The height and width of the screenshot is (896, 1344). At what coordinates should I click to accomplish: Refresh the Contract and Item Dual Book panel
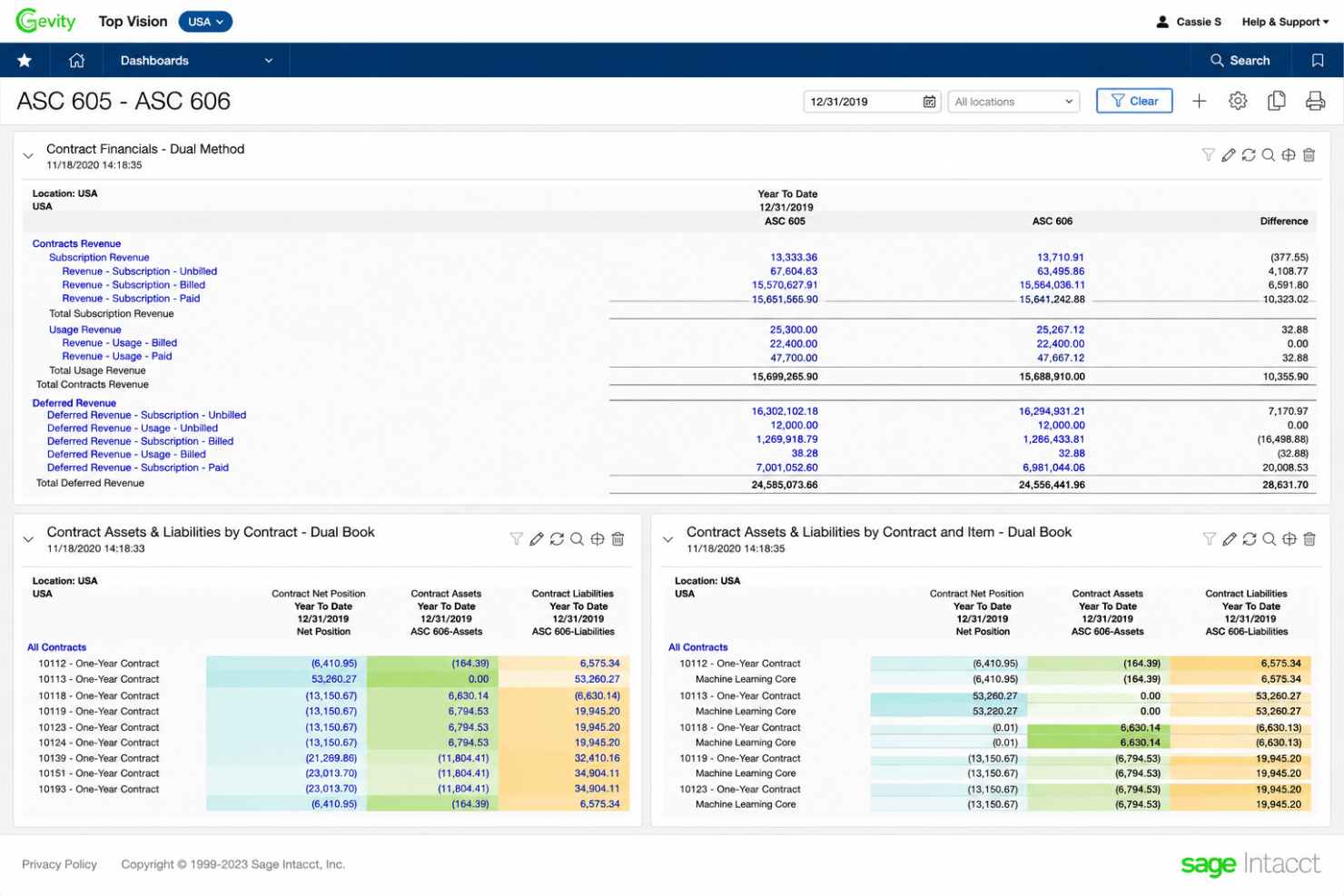point(1250,539)
